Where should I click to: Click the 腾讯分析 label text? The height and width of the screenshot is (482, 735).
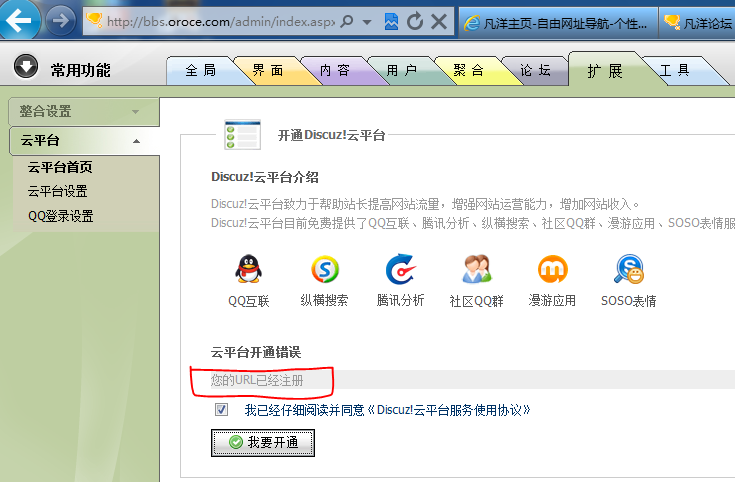[400, 300]
